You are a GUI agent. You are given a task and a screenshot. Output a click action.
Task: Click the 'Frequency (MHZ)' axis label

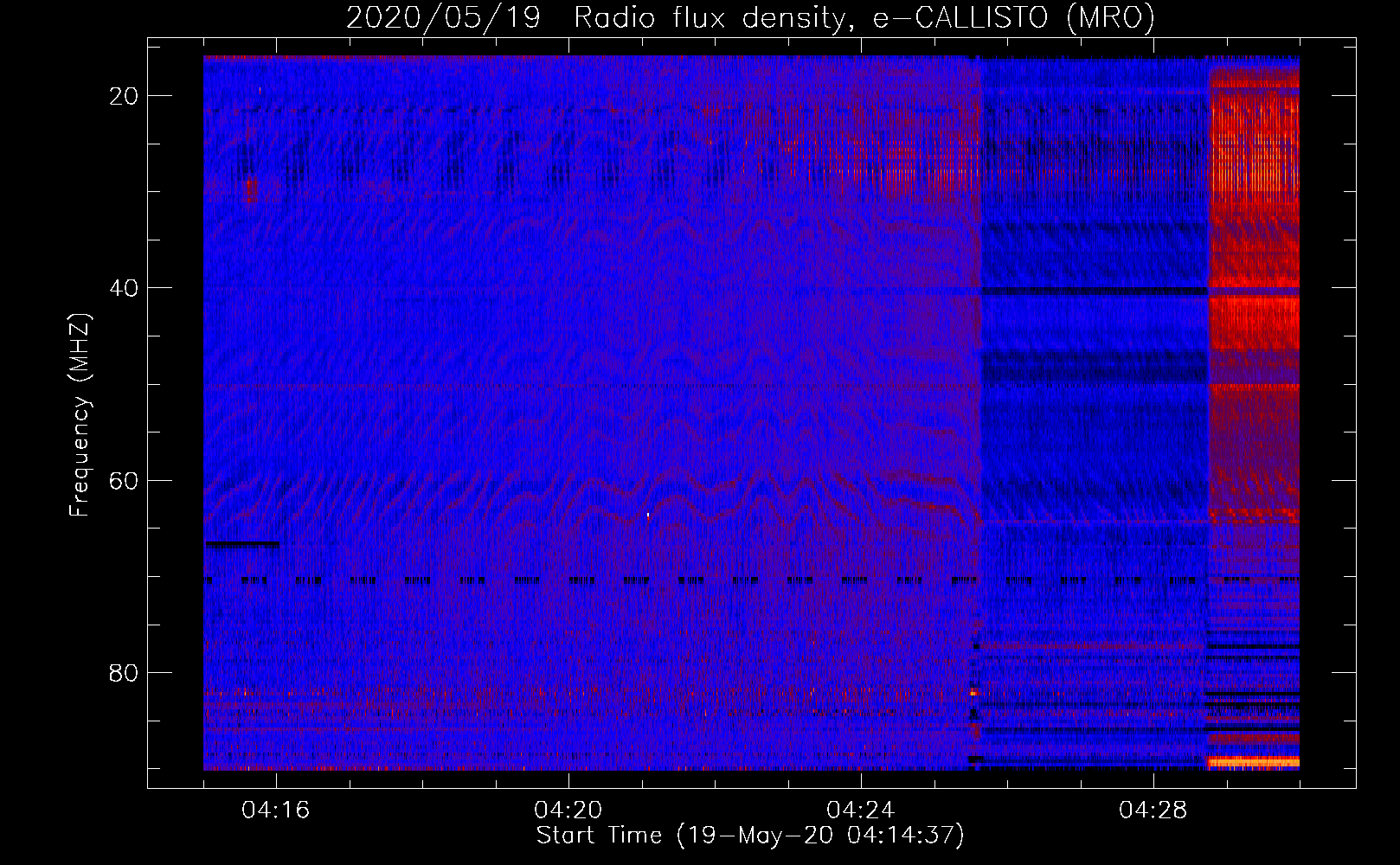point(80,415)
